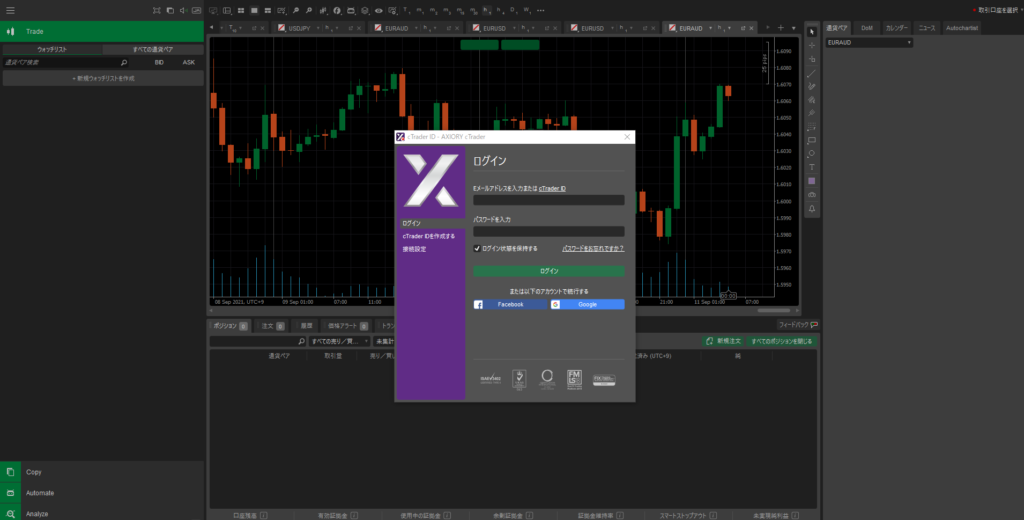This screenshot has height=520, width=1024.
Task: Click パスワードをお忘れですか？ link
Action: (593, 248)
